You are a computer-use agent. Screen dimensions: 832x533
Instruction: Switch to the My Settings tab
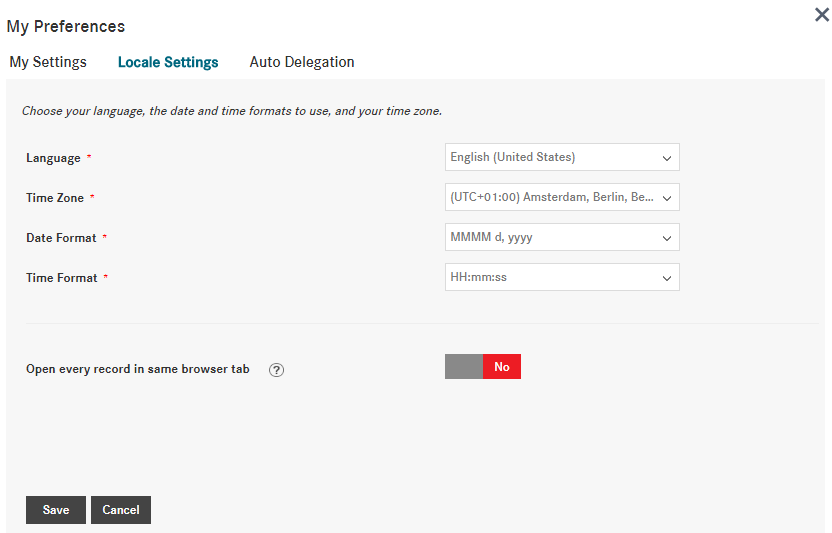(48, 62)
